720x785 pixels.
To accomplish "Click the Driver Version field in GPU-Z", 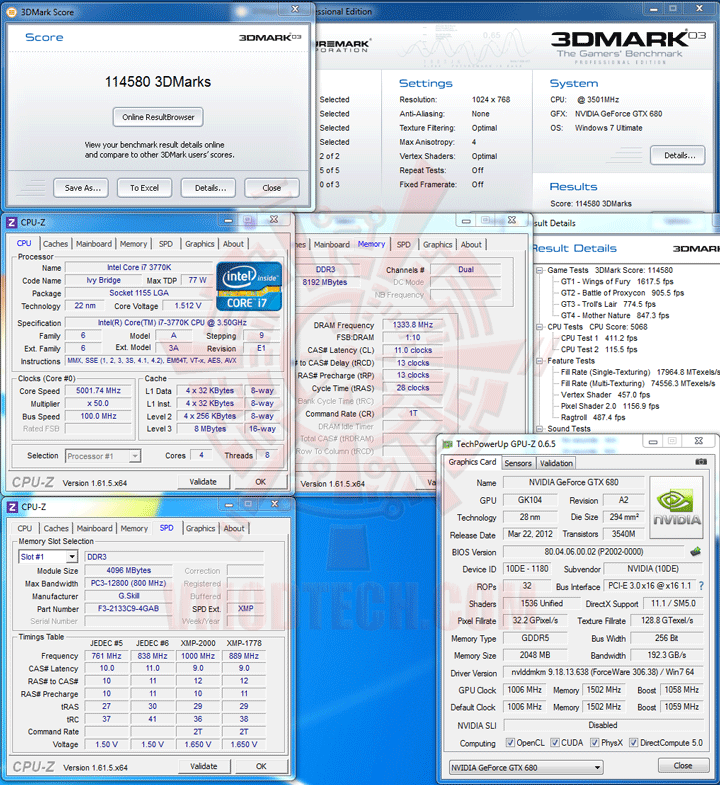I will coord(603,672).
